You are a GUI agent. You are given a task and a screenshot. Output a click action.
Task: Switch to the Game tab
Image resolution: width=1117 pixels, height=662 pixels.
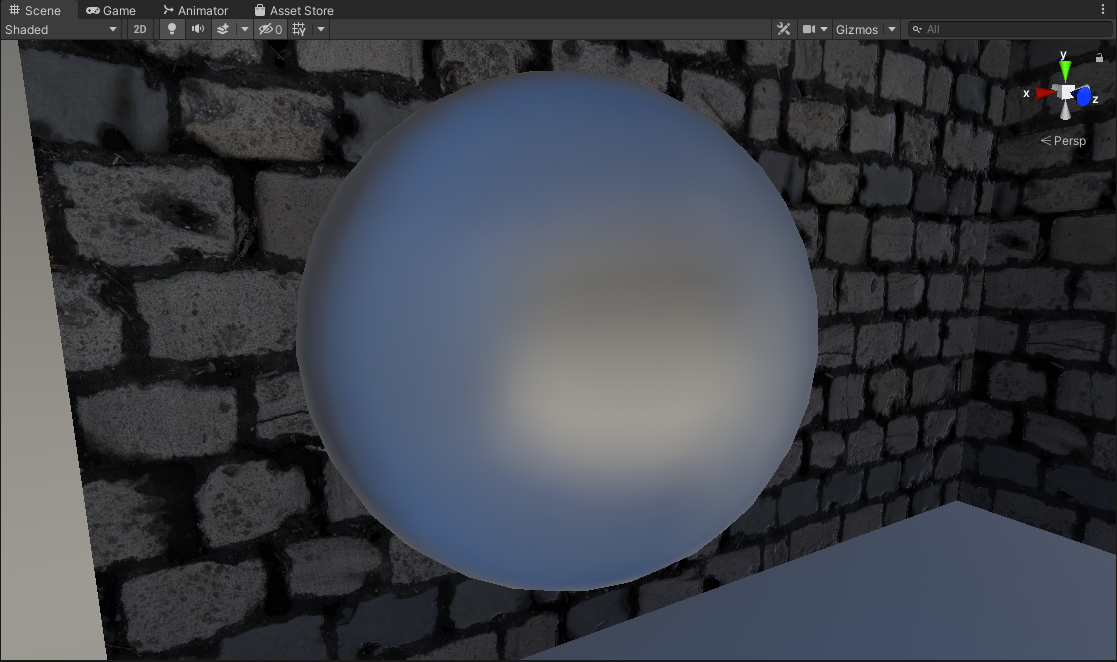coord(111,10)
